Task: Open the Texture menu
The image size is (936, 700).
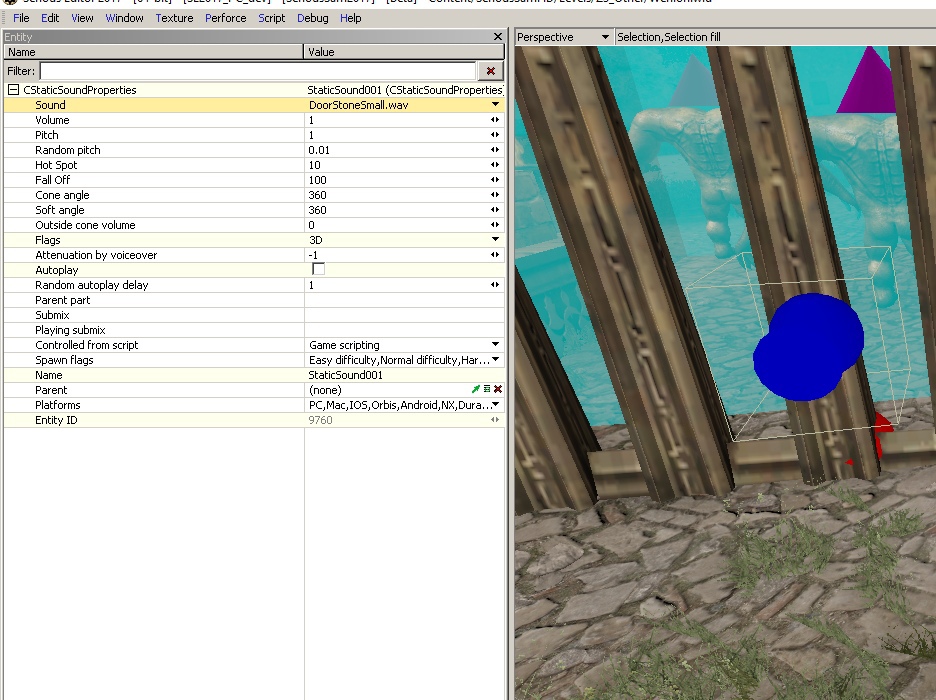Action: click(x=174, y=18)
